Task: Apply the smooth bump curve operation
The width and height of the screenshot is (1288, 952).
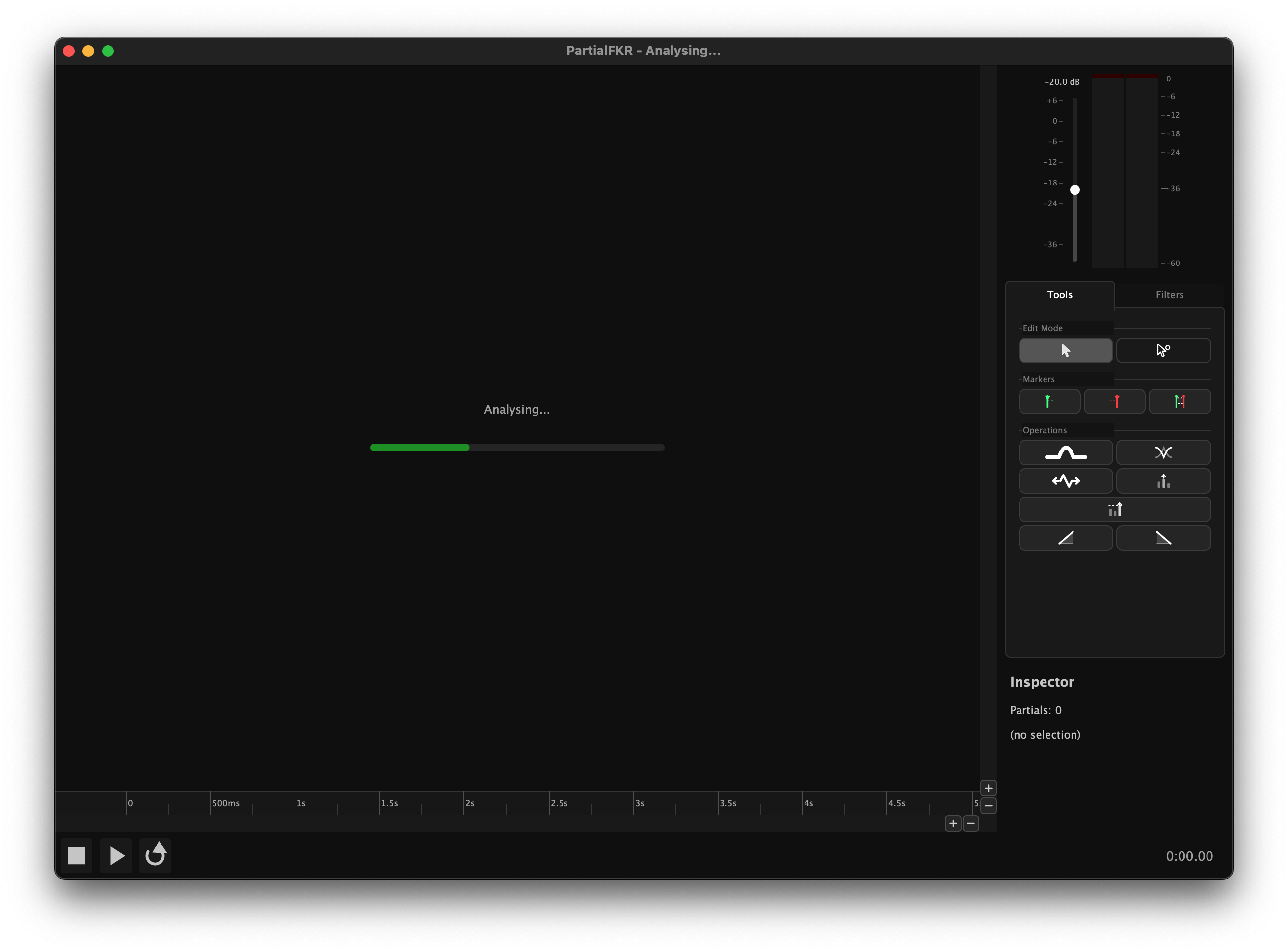Action: point(1065,452)
